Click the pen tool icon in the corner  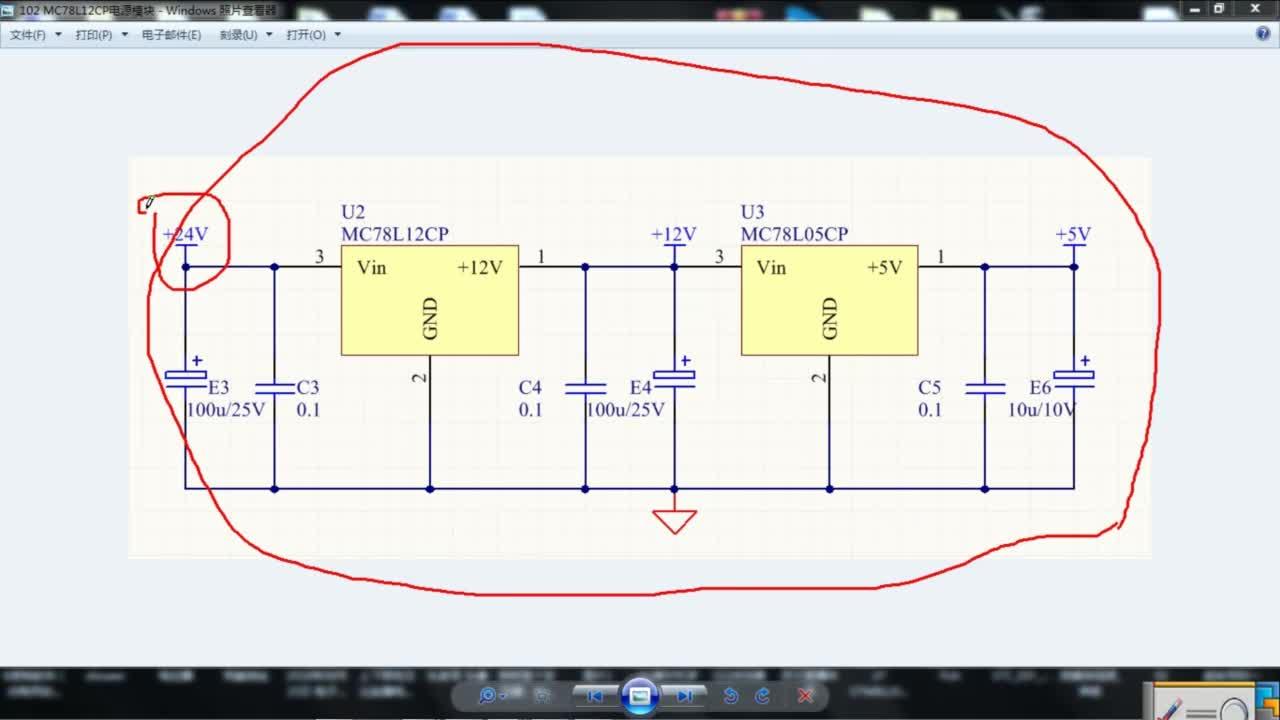pos(1170,708)
